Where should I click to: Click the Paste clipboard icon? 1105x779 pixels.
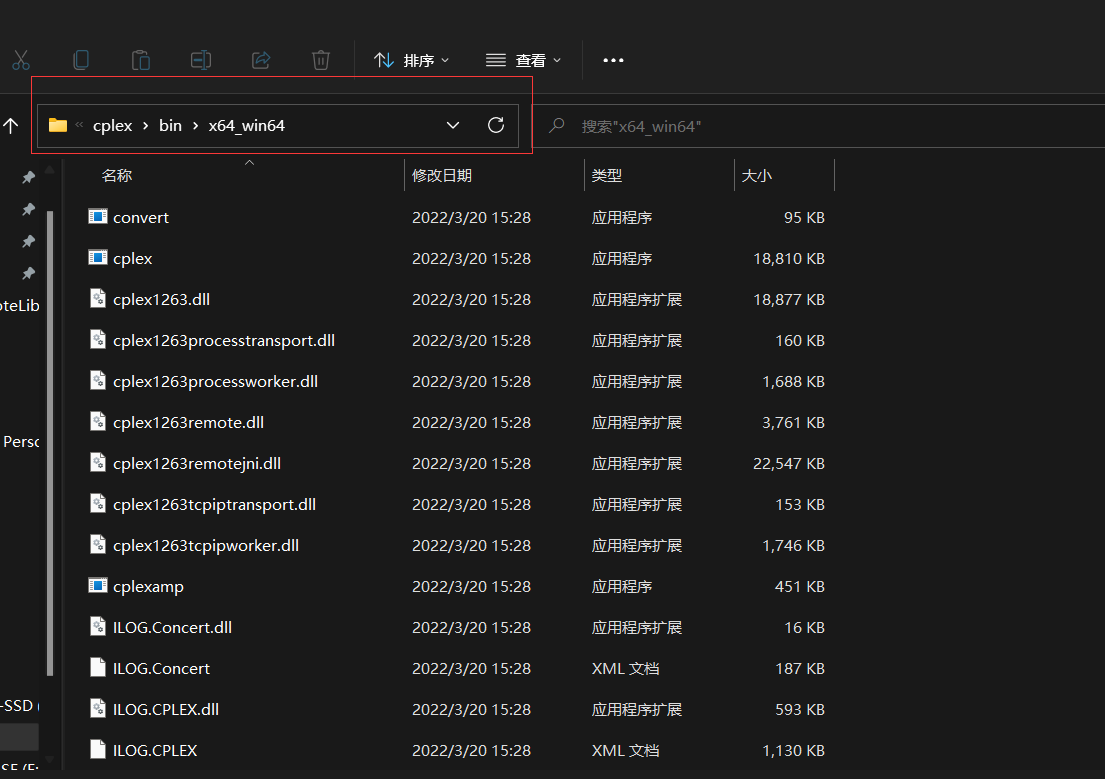(x=141, y=60)
